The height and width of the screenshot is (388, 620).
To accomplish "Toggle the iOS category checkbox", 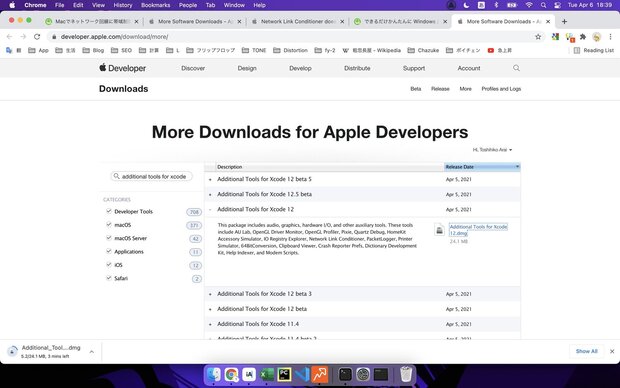I will pyautogui.click(x=109, y=265).
